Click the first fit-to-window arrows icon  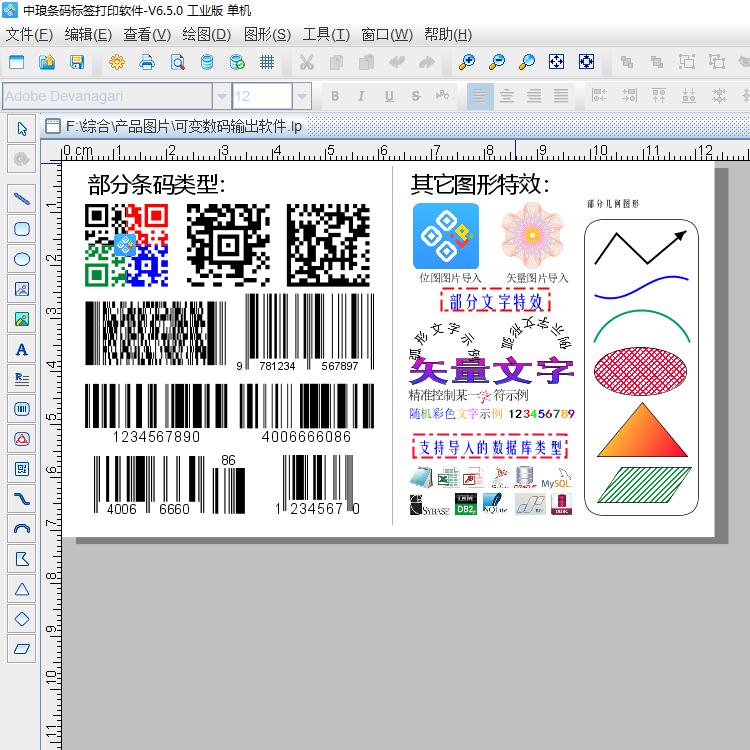point(556,62)
